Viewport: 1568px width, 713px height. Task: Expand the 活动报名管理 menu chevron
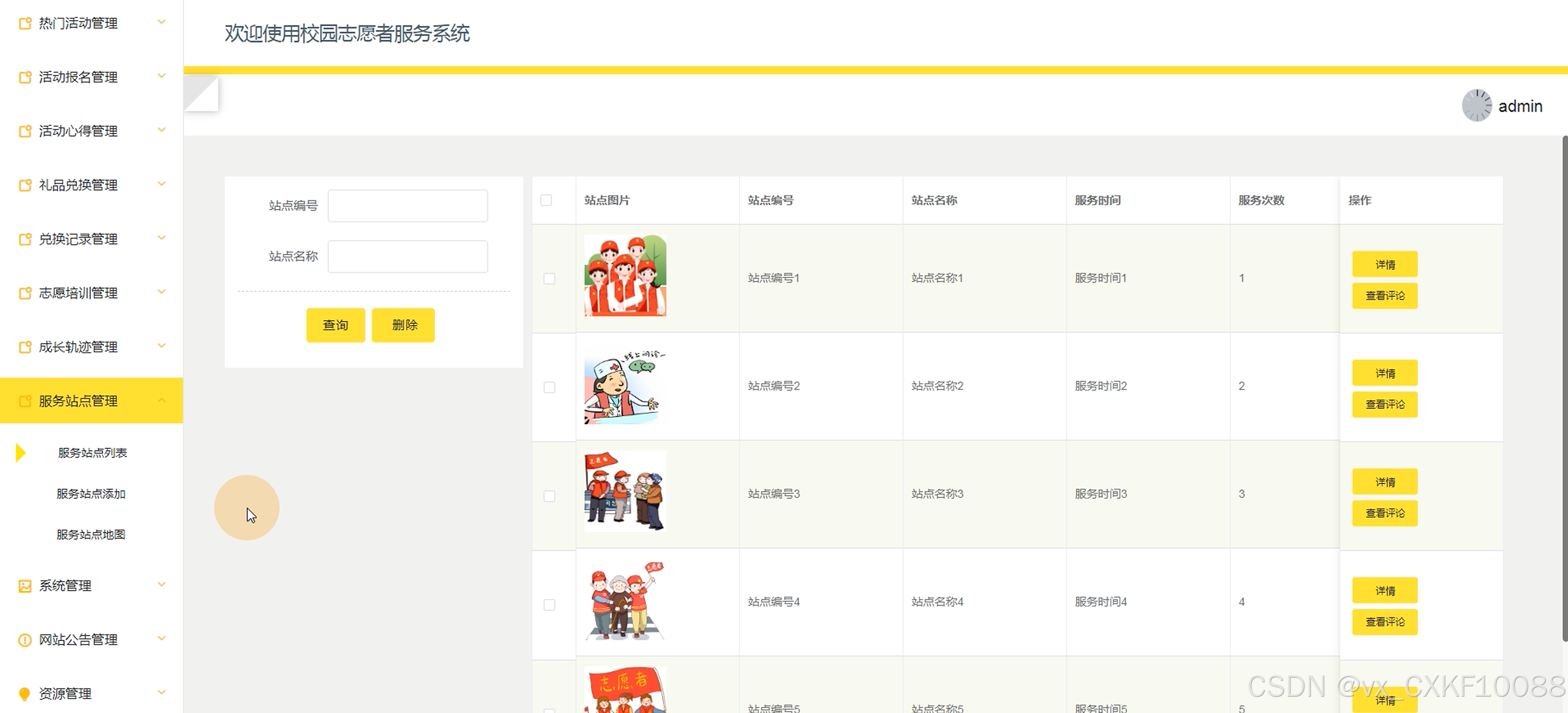[162, 76]
